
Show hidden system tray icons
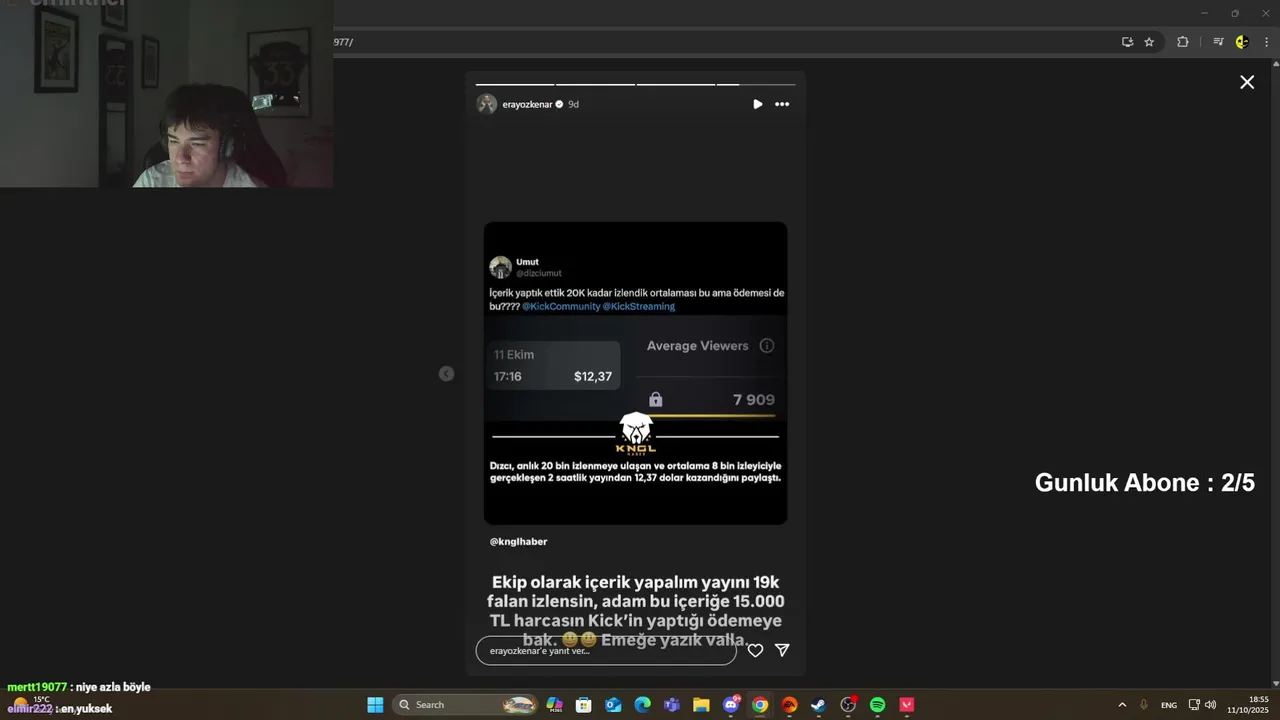[x=1122, y=705]
